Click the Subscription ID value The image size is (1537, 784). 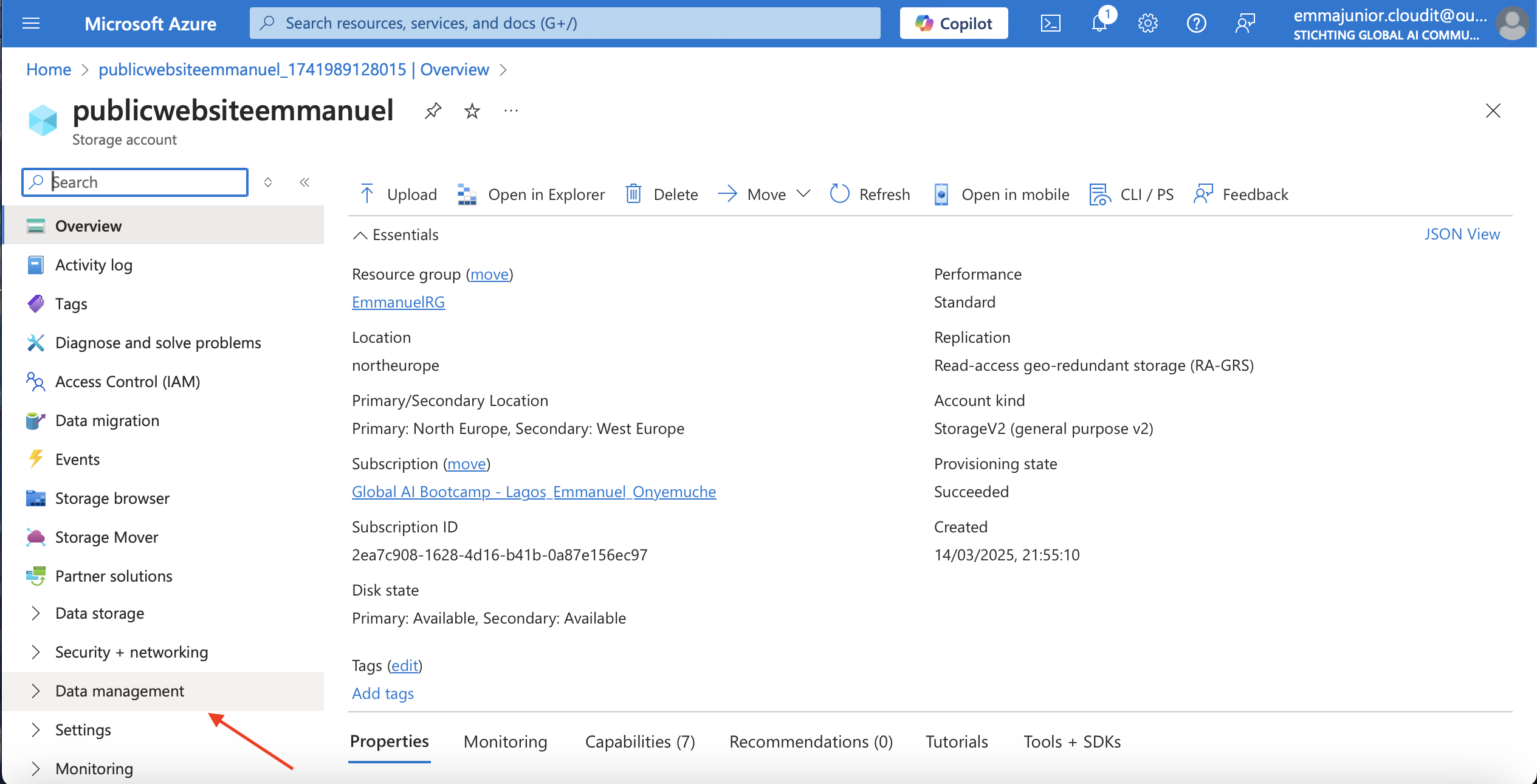pyautogui.click(x=500, y=555)
